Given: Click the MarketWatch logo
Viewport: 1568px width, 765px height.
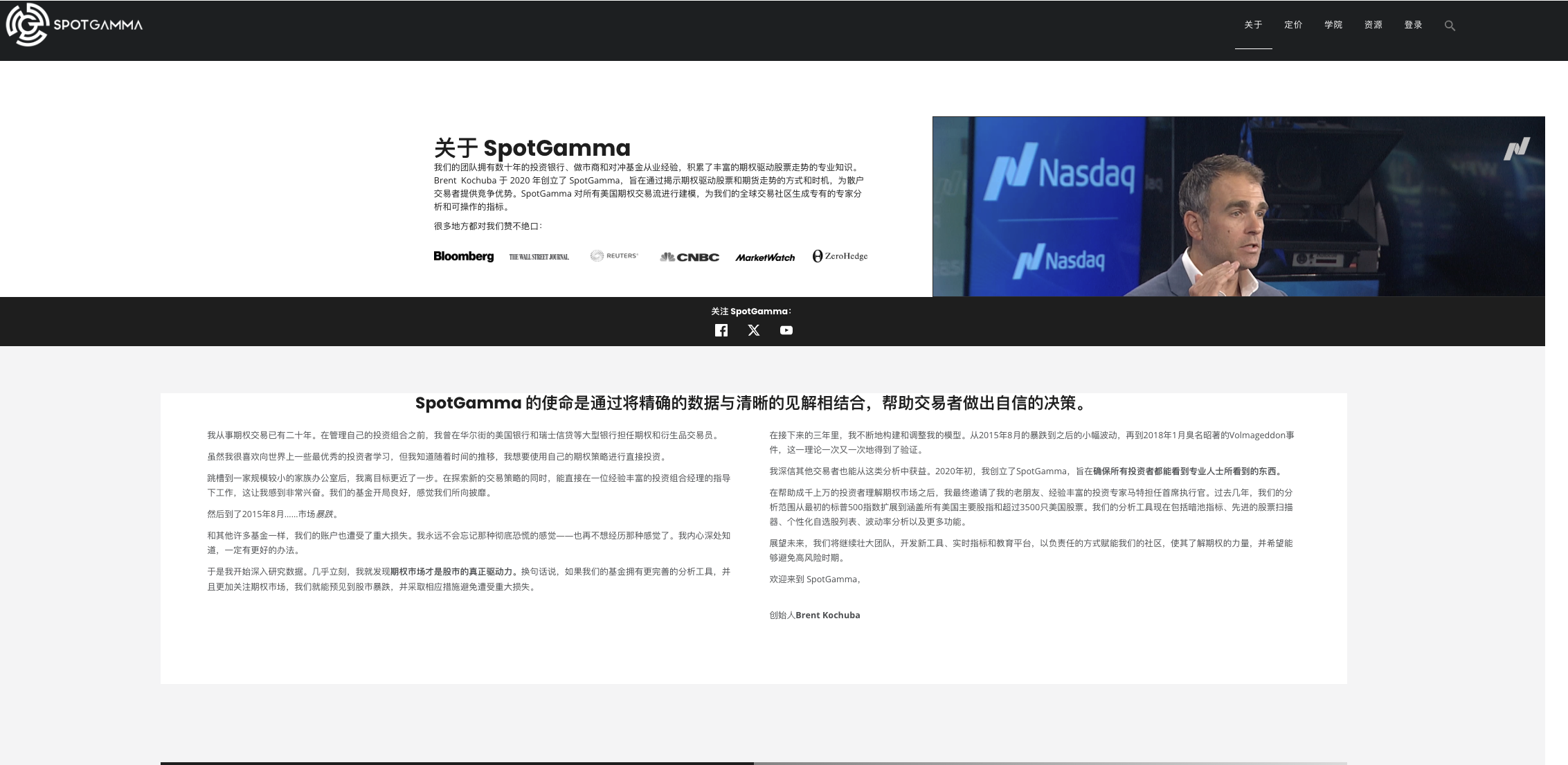Looking at the screenshot, I should click(765, 258).
